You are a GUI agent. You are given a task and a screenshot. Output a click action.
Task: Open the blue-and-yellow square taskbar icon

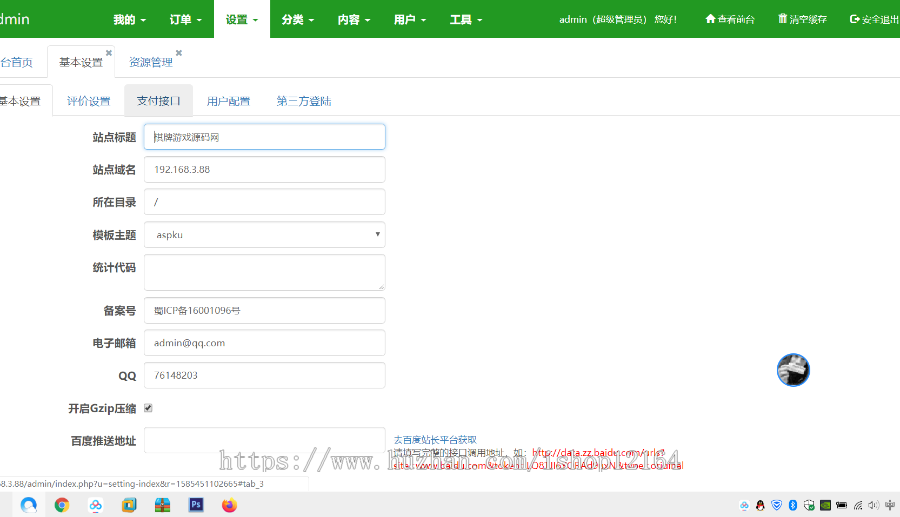pos(129,505)
